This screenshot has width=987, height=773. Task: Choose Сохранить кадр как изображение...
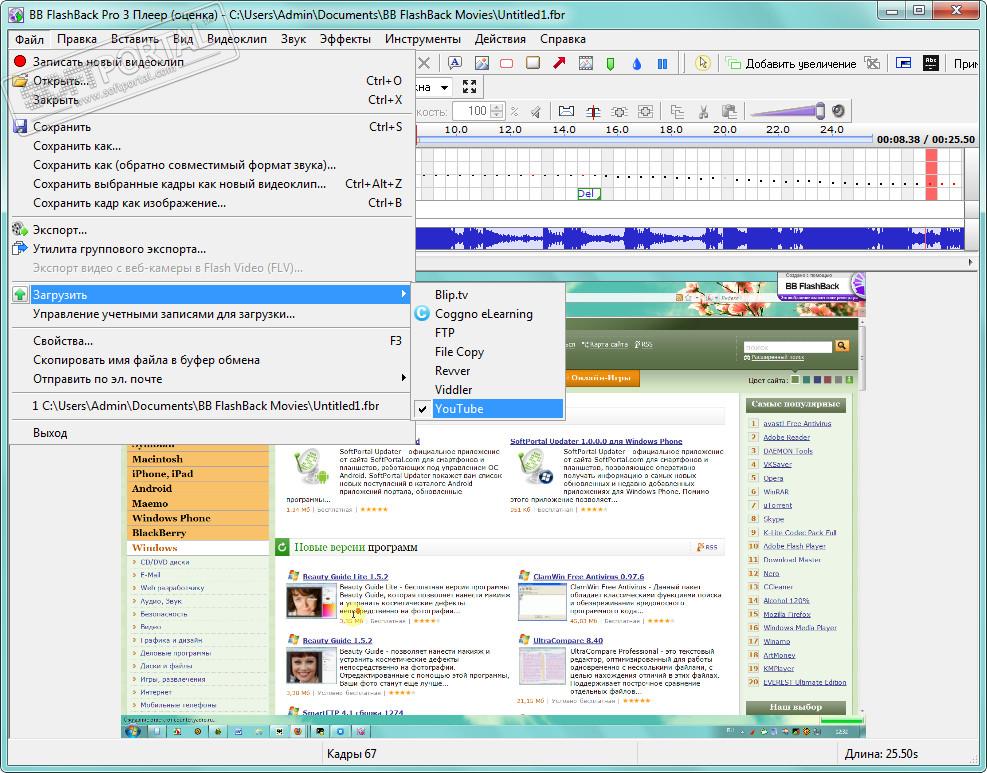pos(212,203)
